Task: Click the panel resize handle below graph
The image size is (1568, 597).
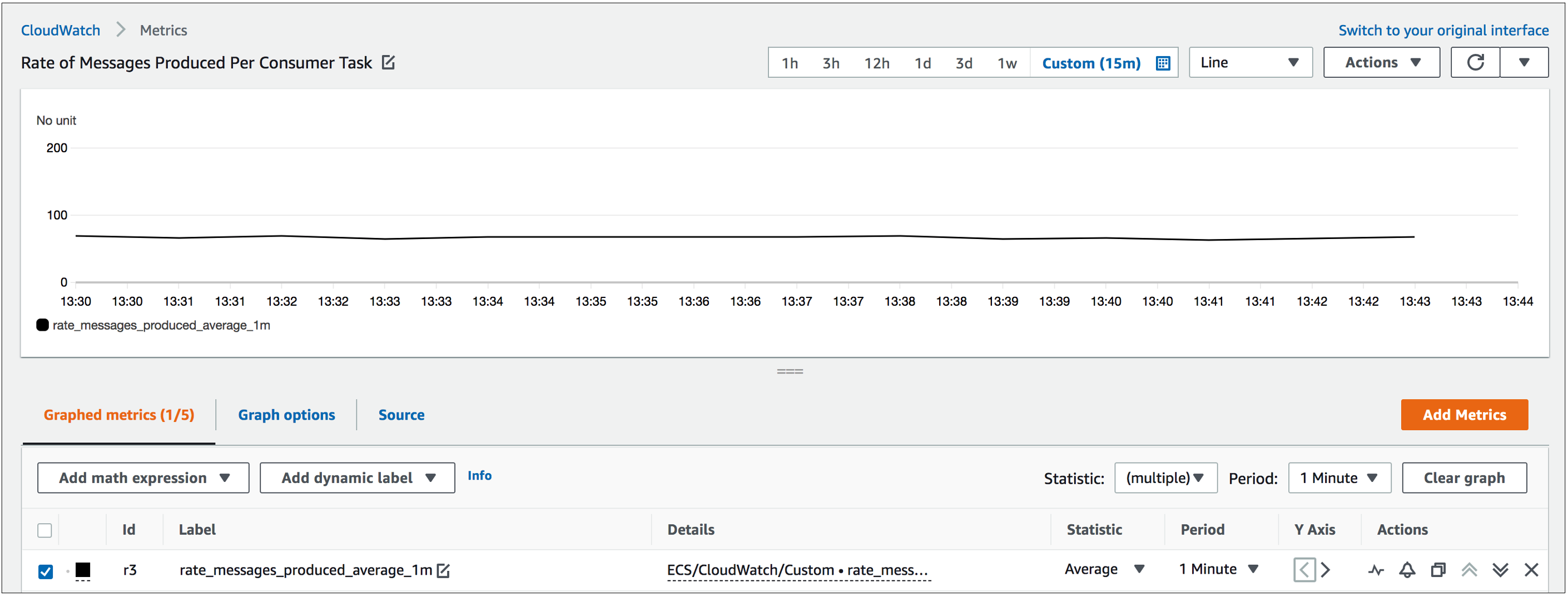Action: click(790, 371)
